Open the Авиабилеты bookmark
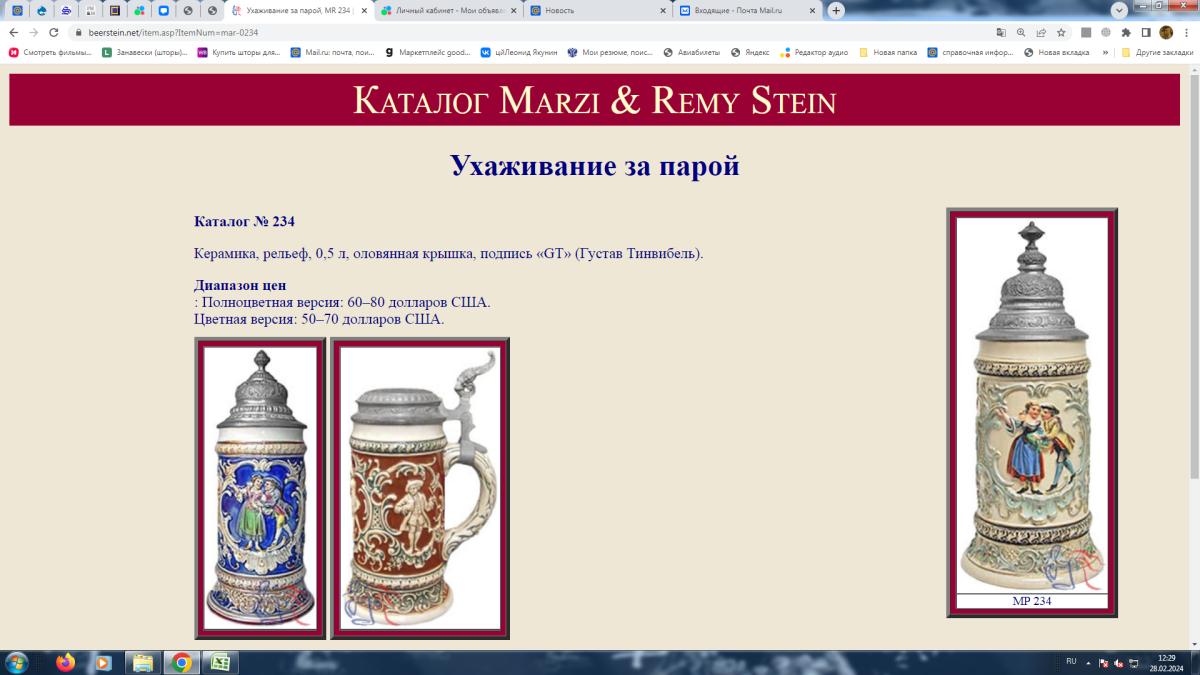 pyautogui.click(x=691, y=52)
